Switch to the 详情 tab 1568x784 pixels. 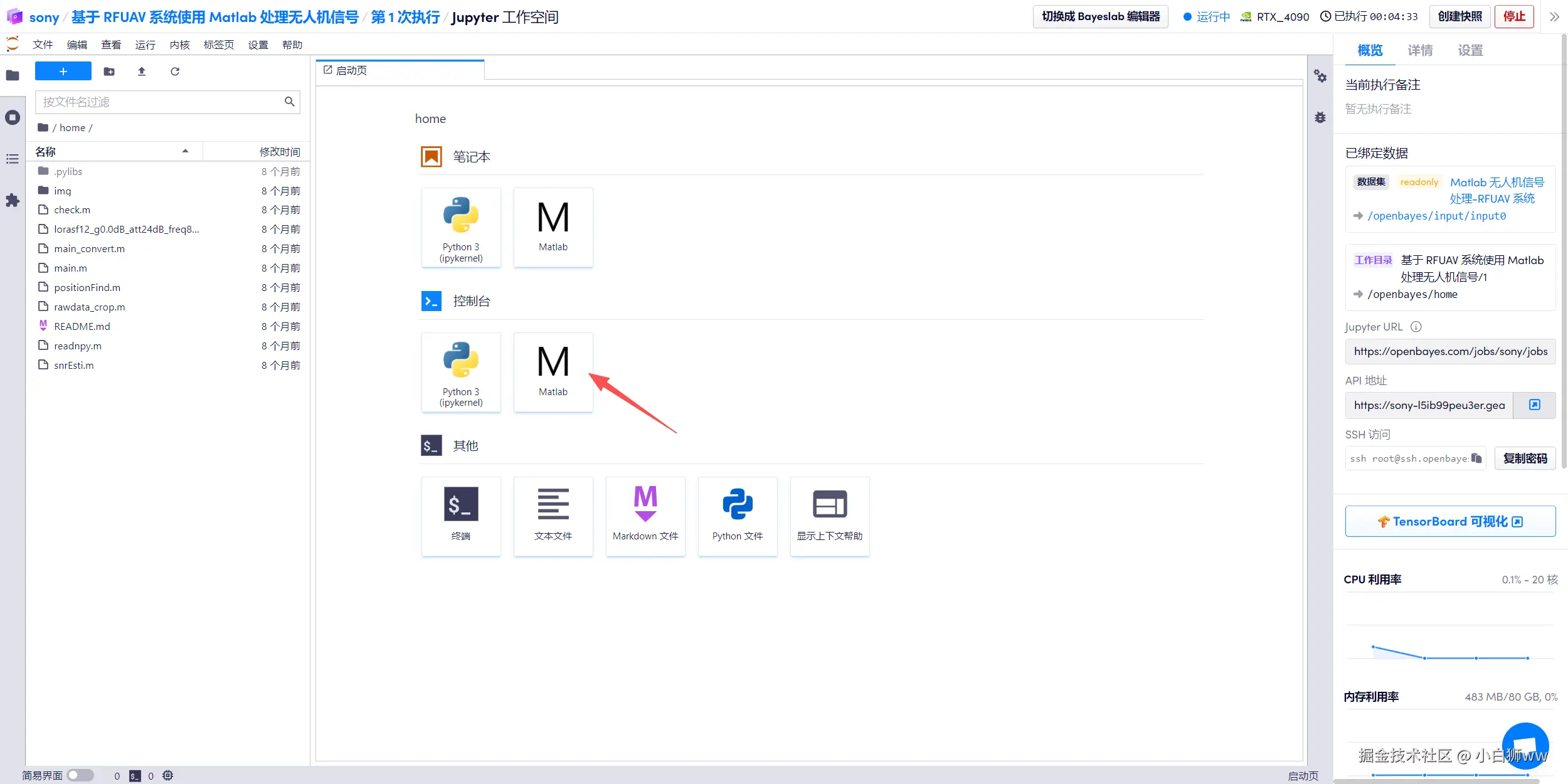(1420, 50)
